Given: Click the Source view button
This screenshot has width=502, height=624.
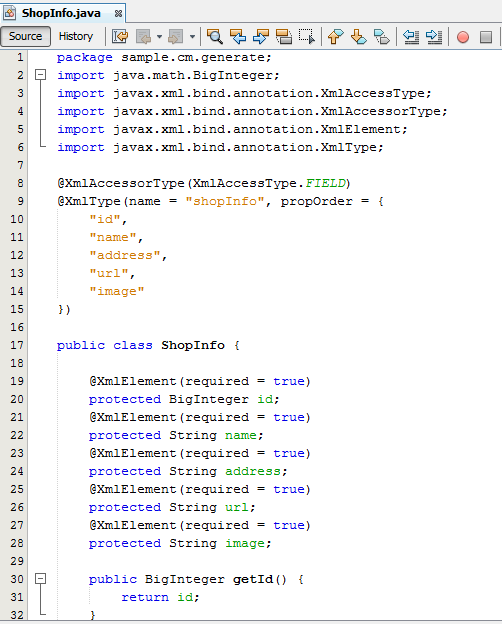Looking at the screenshot, I should pos(25,36).
